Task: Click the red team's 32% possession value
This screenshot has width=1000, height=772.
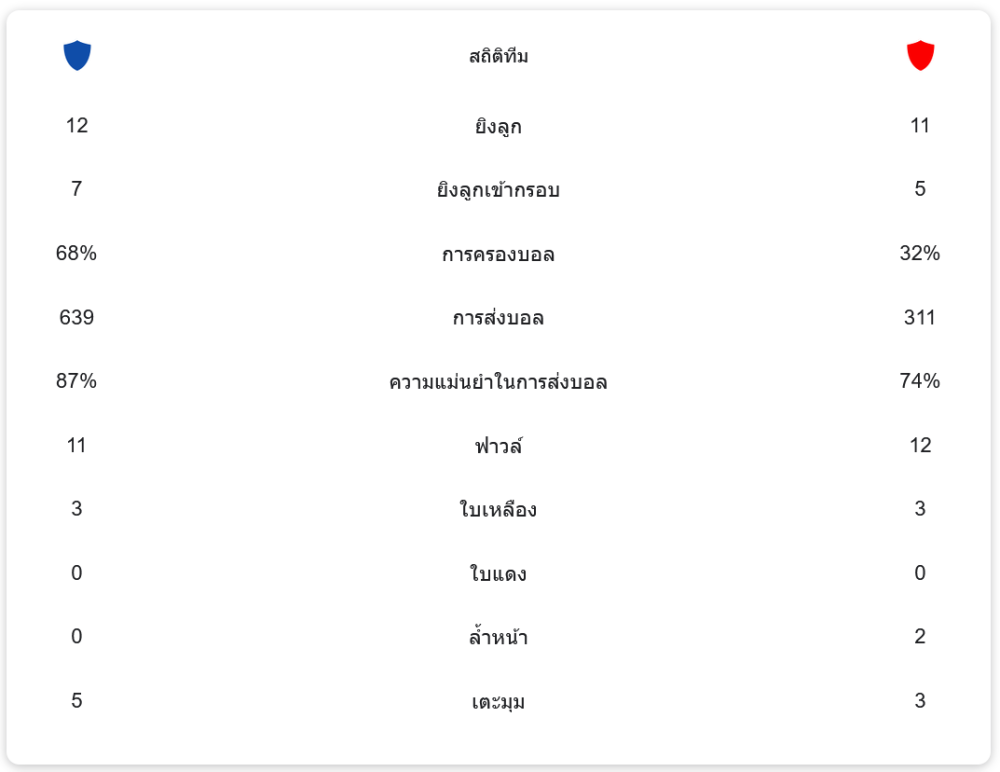Action: [x=920, y=253]
